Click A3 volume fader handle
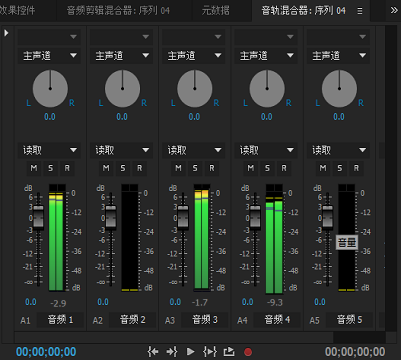401x360 pixels. [183, 217]
